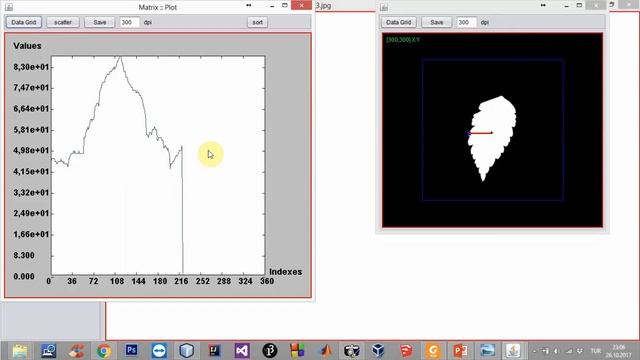Click Data Grid in Matrix Plot window
The height and width of the screenshot is (360, 640).
(x=24, y=22)
